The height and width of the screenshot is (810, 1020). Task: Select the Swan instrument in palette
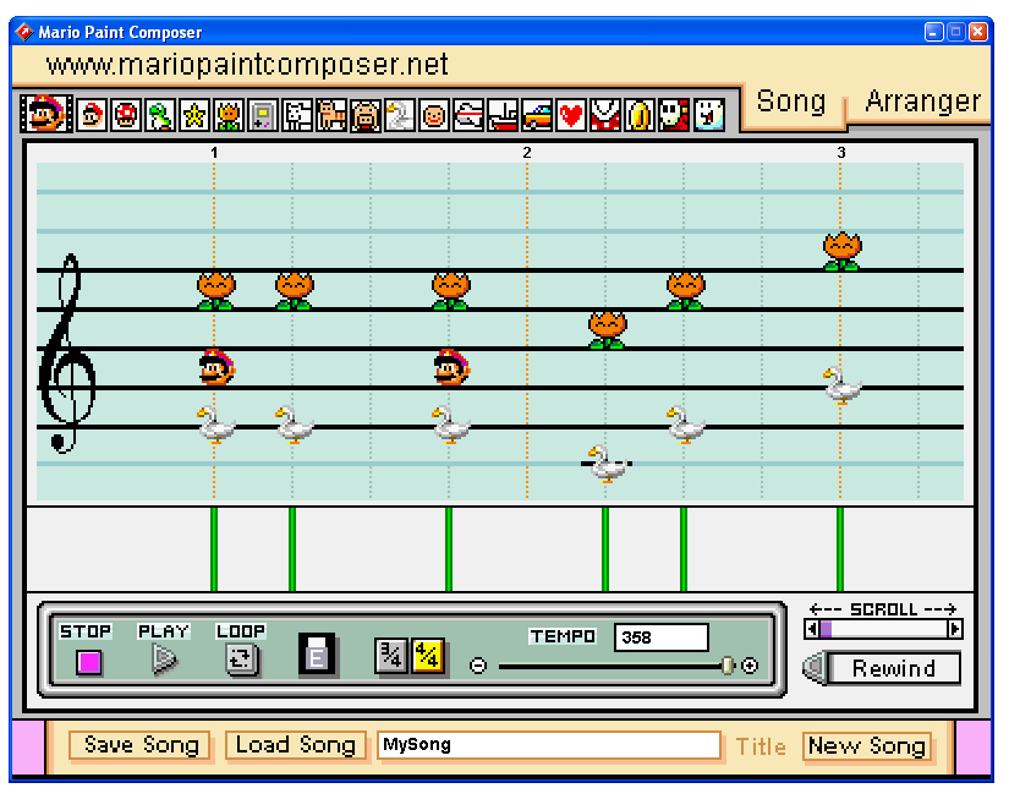400,116
